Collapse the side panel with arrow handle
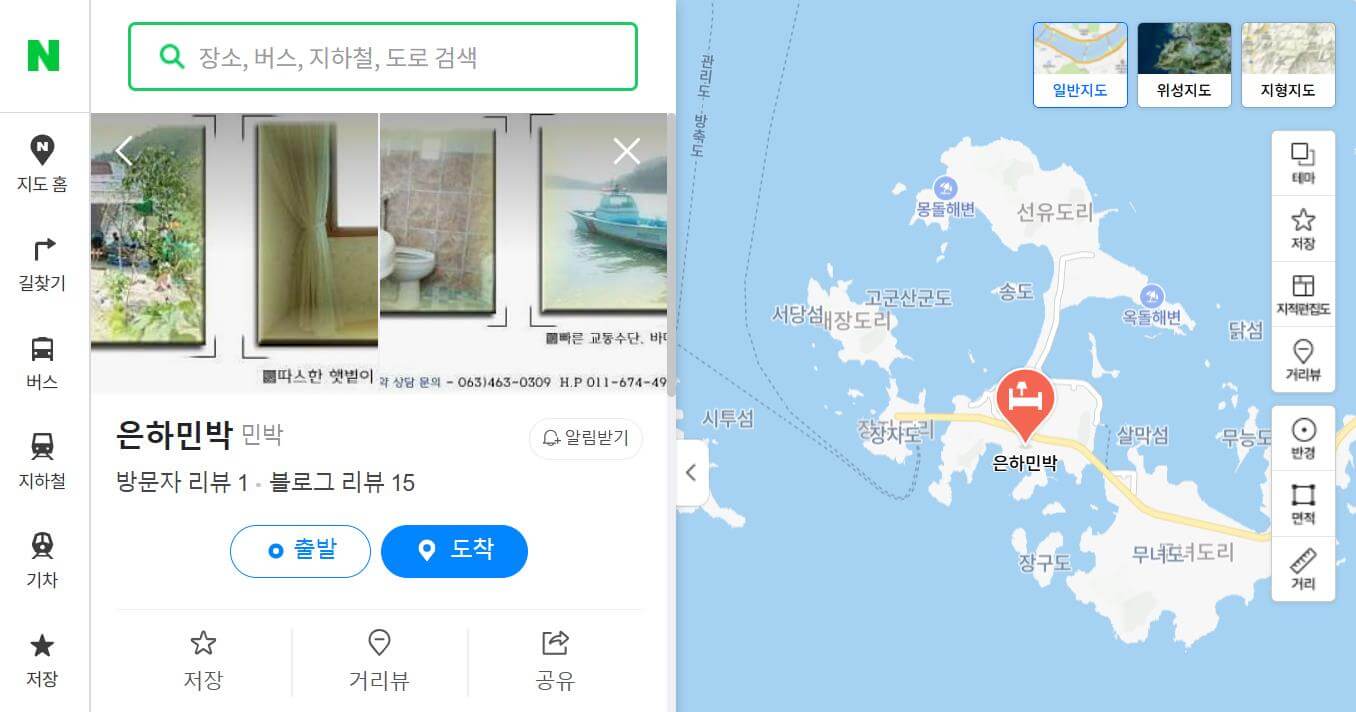This screenshot has height=712, width=1356. [x=692, y=473]
